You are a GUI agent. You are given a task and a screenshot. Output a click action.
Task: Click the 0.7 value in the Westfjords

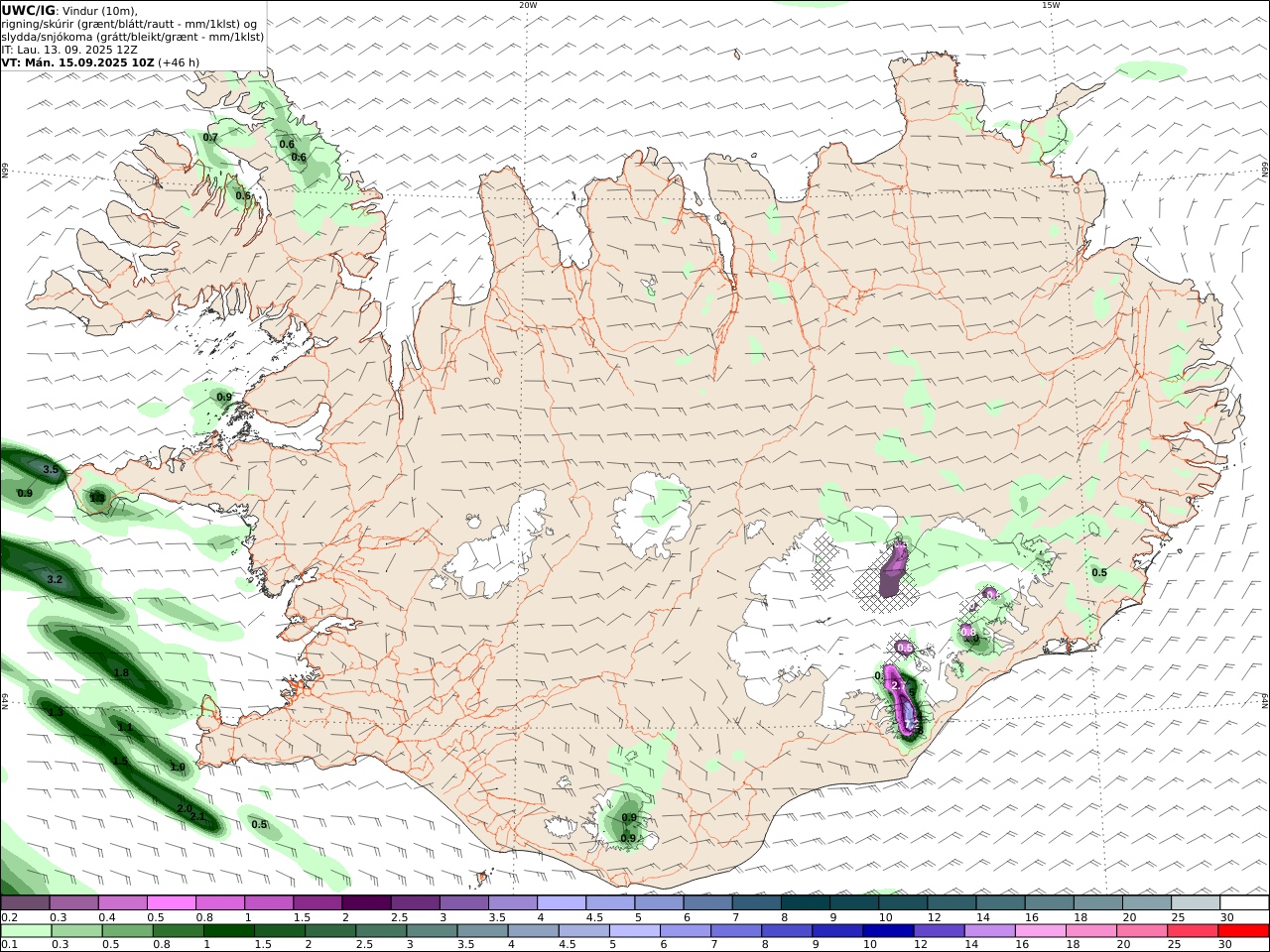[x=210, y=137]
